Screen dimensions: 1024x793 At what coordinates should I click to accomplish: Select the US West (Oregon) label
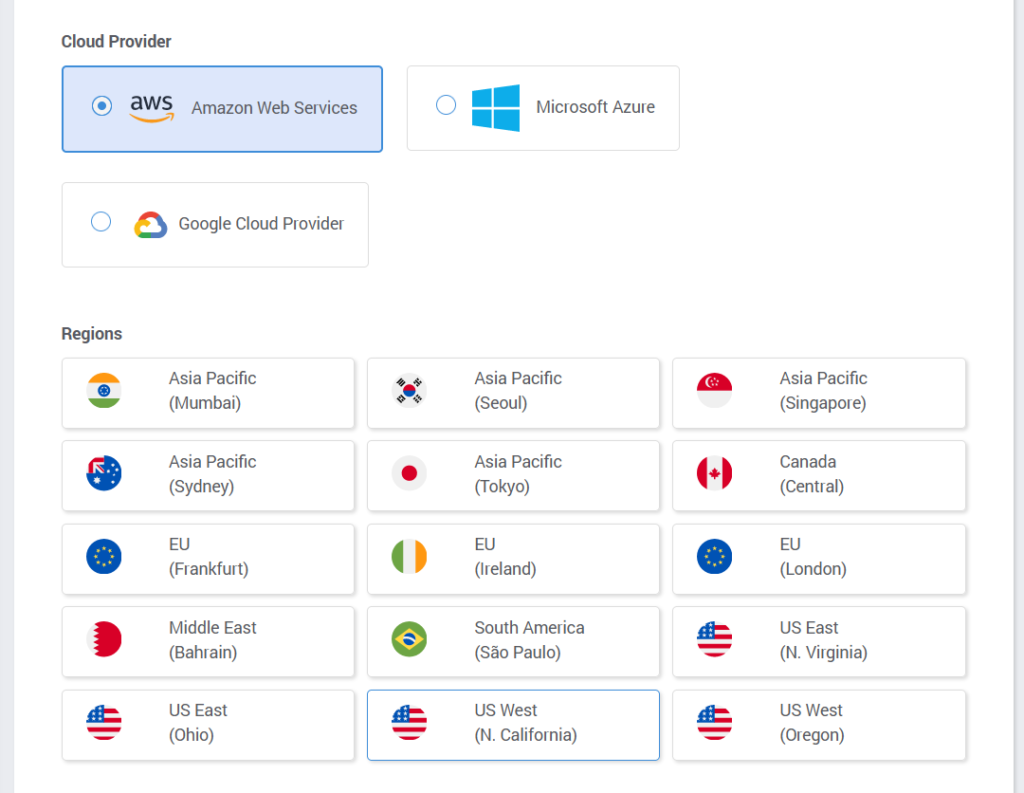[812, 722]
